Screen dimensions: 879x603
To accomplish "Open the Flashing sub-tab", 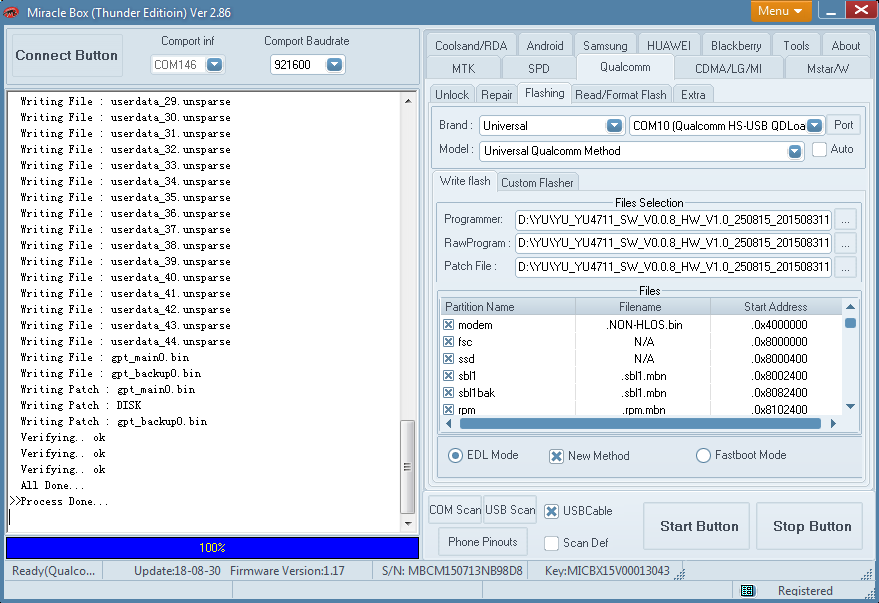I will 544,93.
